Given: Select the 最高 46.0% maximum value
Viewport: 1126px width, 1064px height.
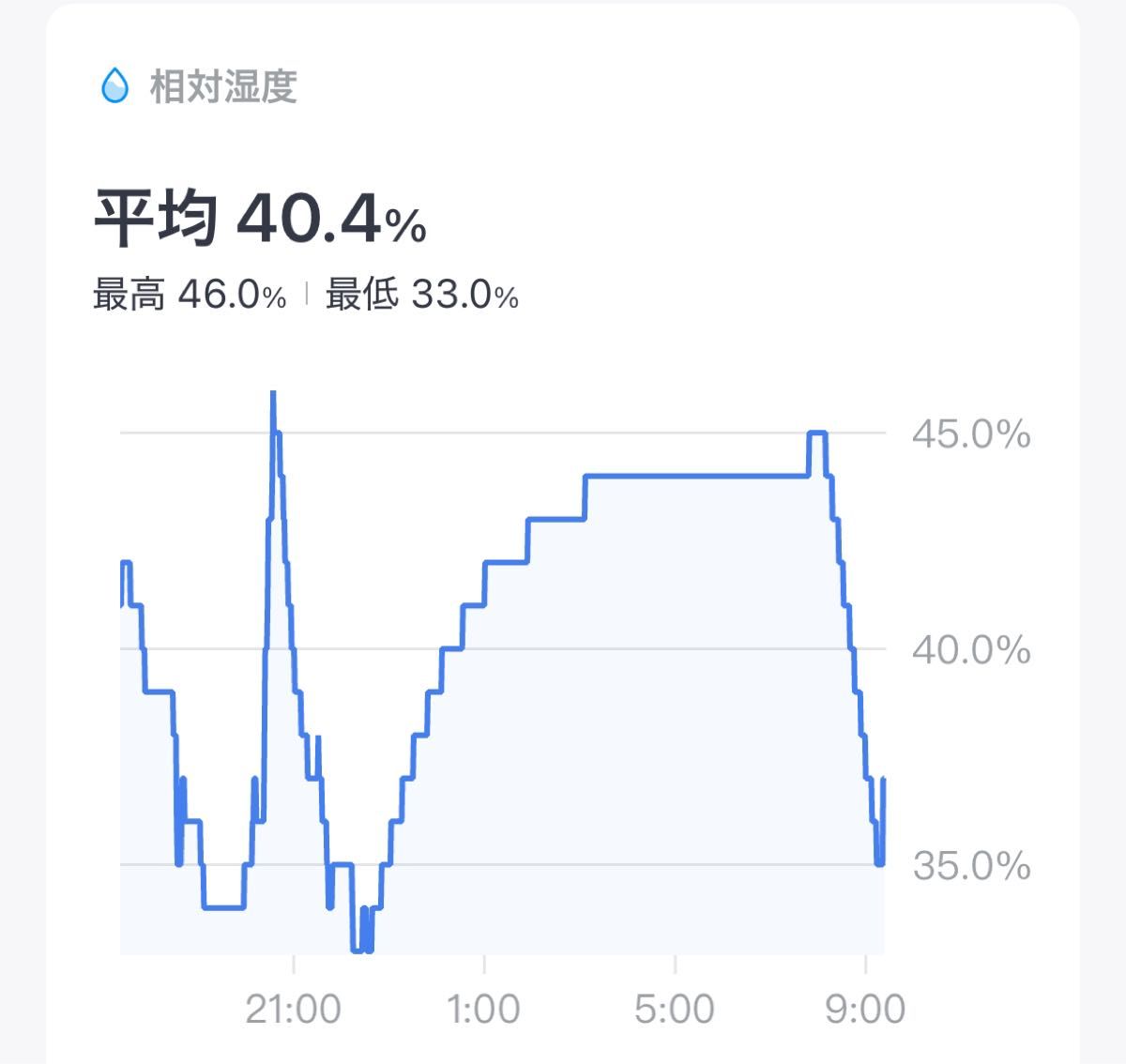Looking at the screenshot, I should [x=190, y=296].
